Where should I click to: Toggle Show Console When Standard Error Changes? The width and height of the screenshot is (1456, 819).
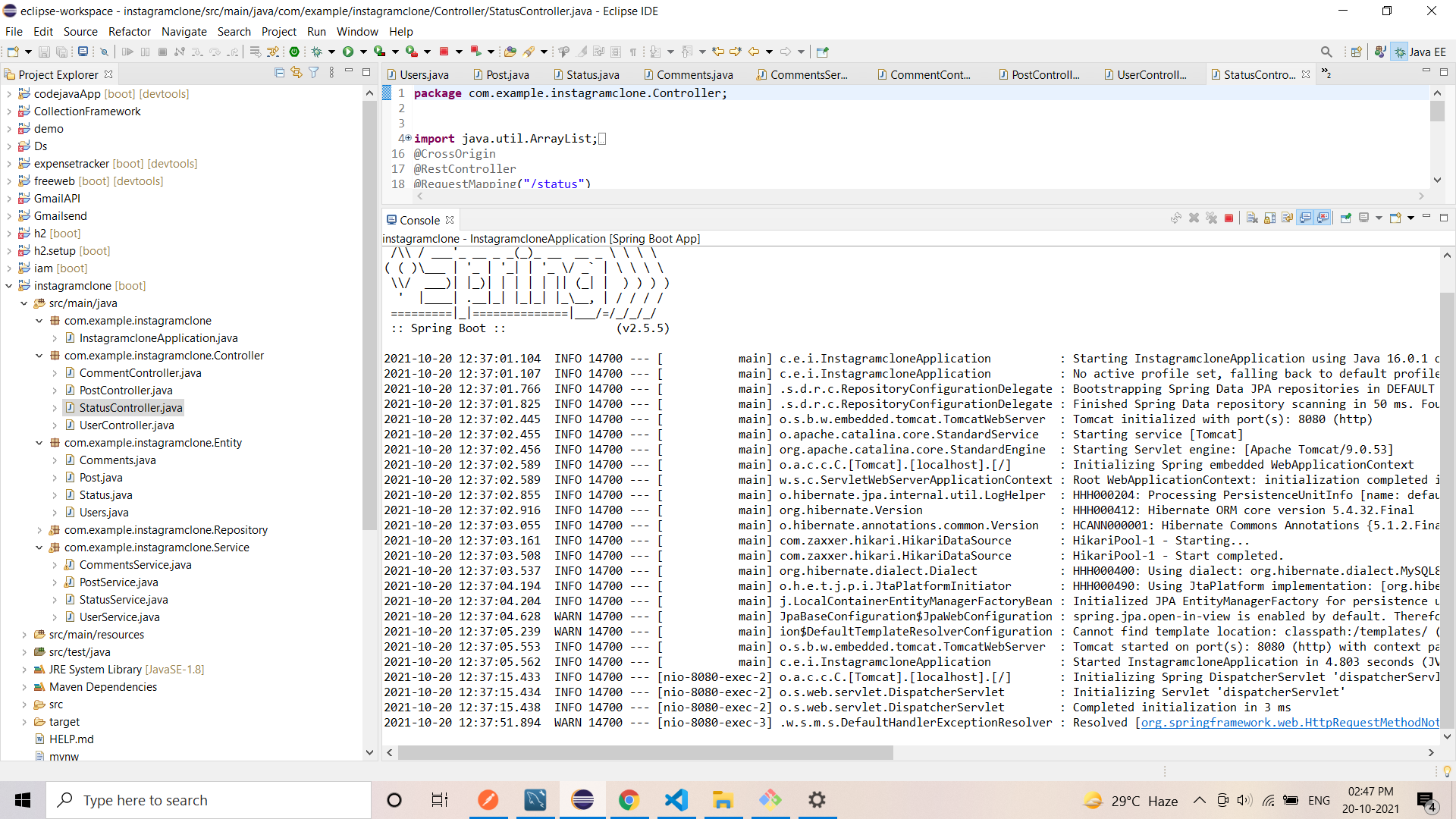(1323, 218)
